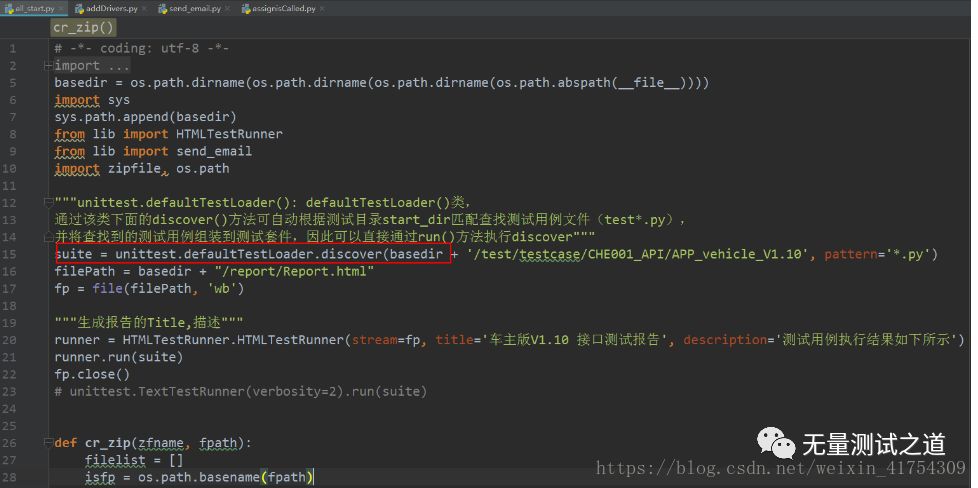This screenshot has height=488, width=978.
Task: Click 'import zipfile, os.path' line
Action: (x=142, y=168)
